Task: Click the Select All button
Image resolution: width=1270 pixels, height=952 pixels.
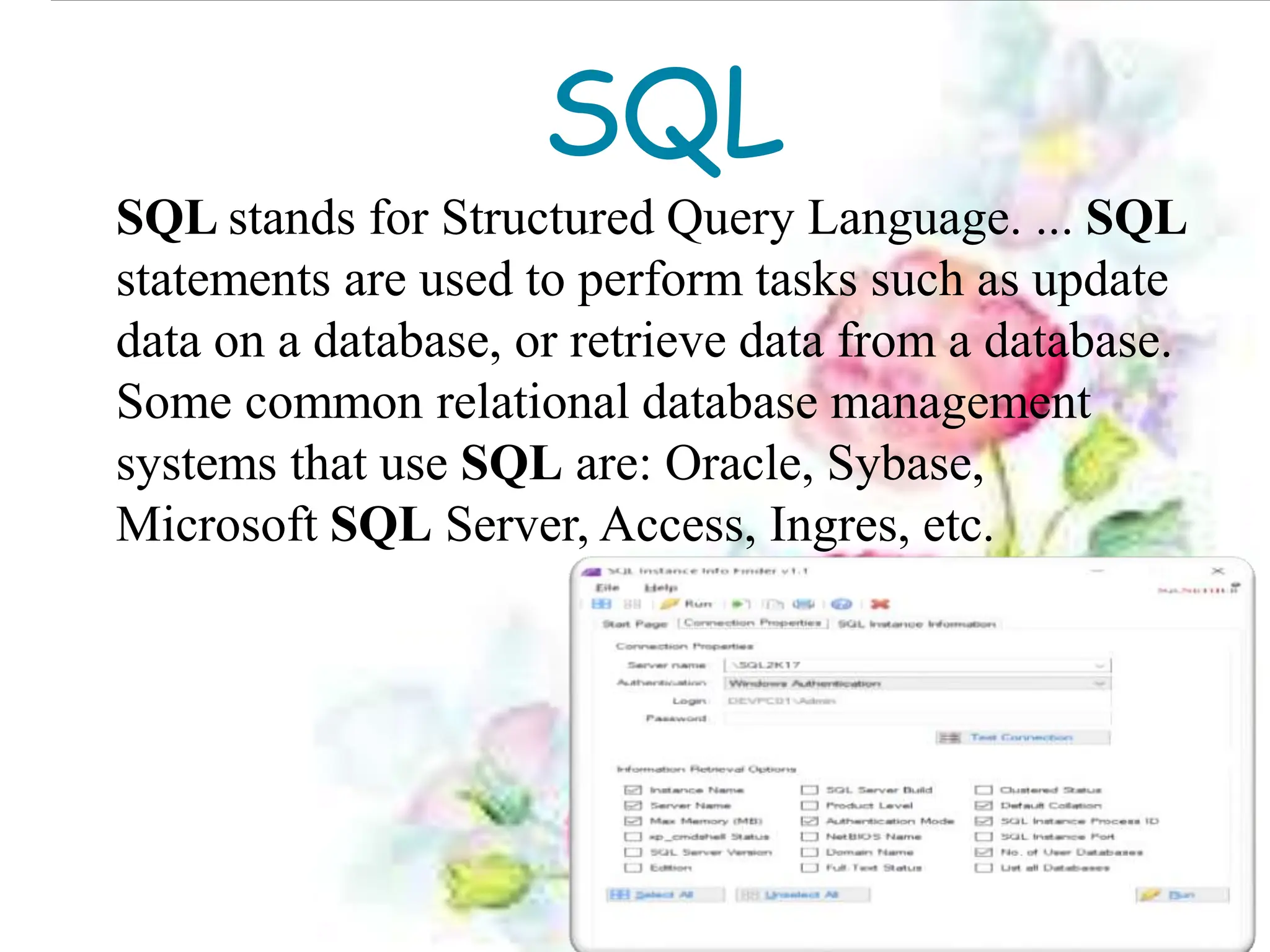Action: 665,894
